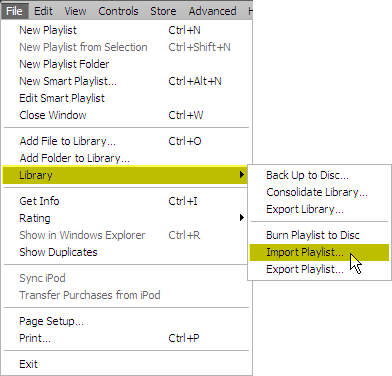Click Burn Playlist to Disc
This screenshot has width=392, height=376.
click(x=319, y=235)
